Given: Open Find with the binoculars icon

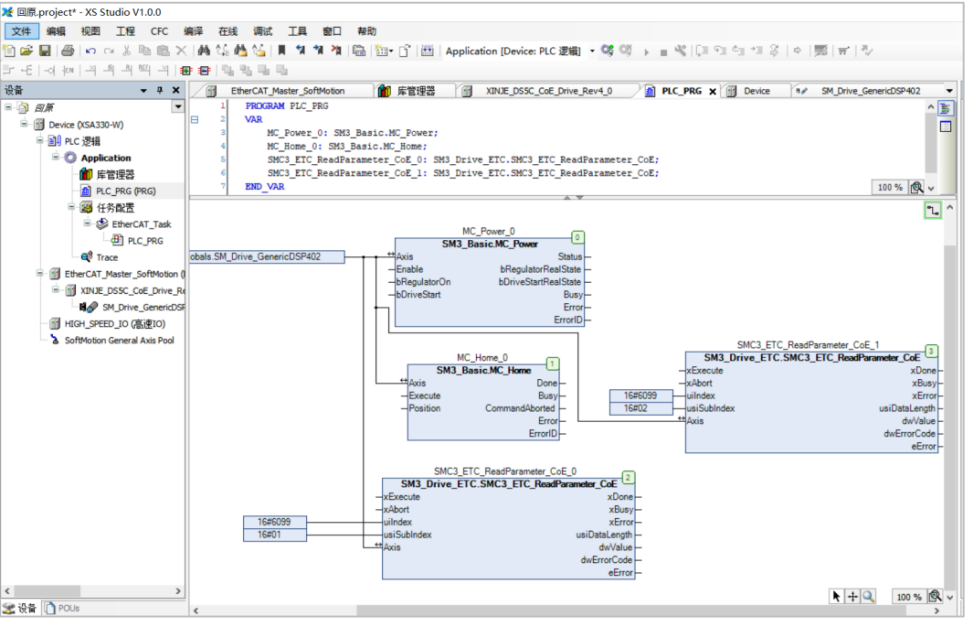Looking at the screenshot, I should (x=204, y=51).
